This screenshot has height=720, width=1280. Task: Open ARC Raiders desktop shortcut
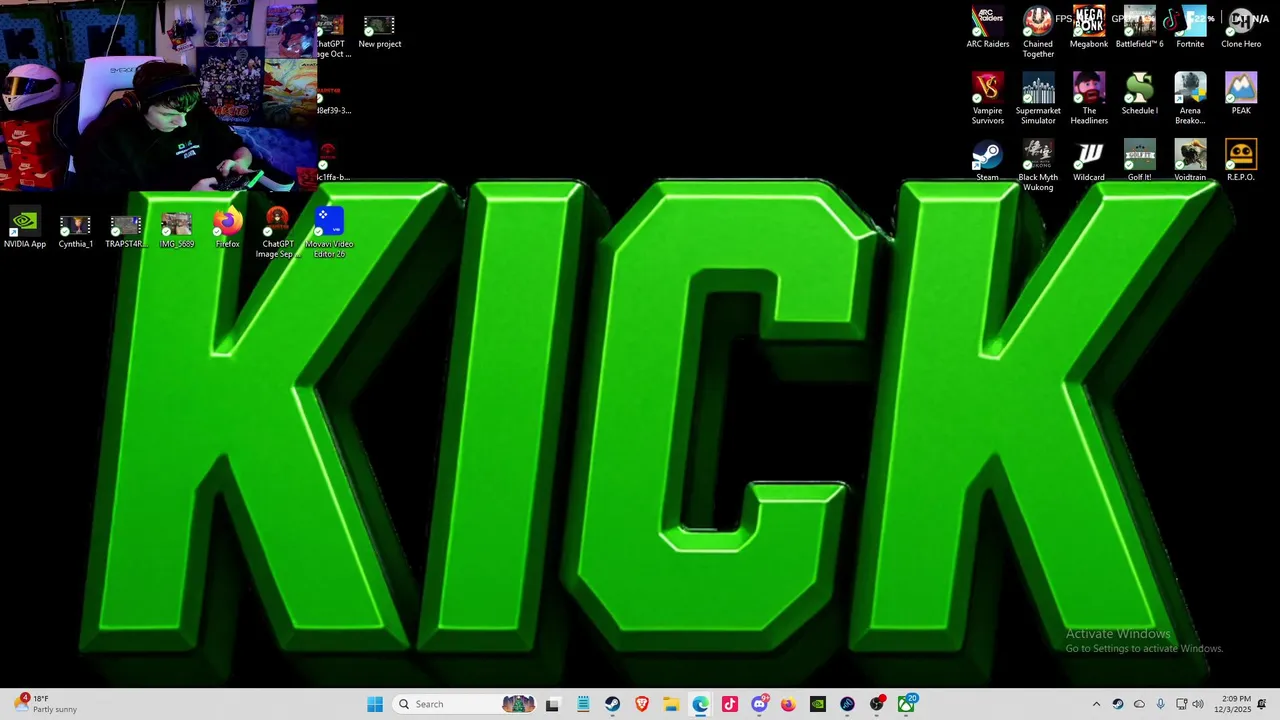coord(987,28)
